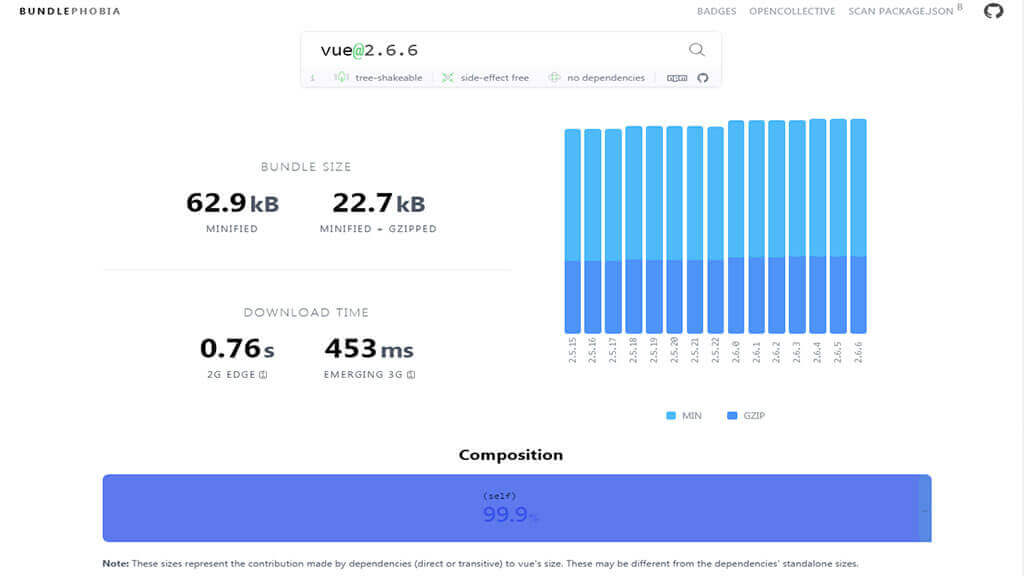Click the side-effect free label text

pos(494,78)
